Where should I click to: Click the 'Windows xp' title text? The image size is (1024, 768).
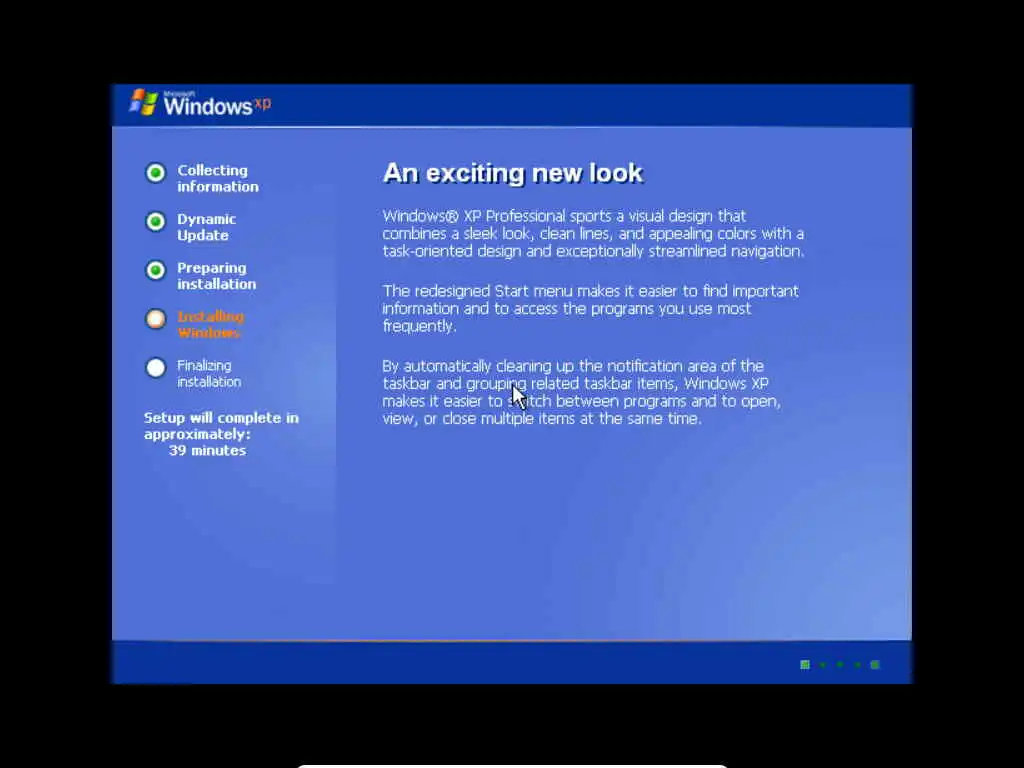pos(217,104)
